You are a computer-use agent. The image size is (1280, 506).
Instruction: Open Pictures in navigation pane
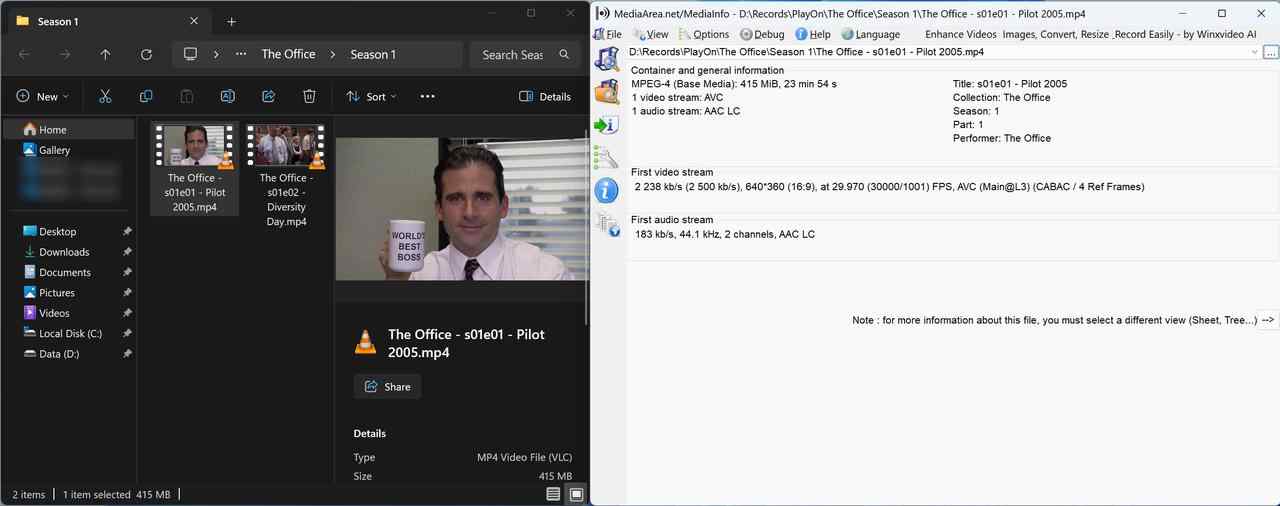[x=68, y=293]
